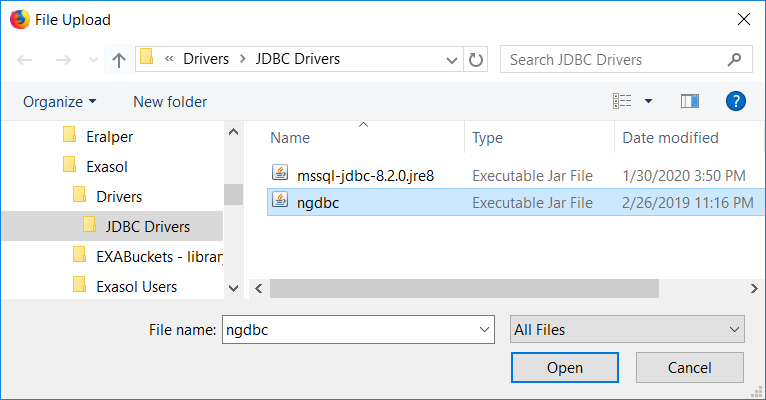
Task: Click the horizontal scrollbar thumb
Action: tap(464, 288)
